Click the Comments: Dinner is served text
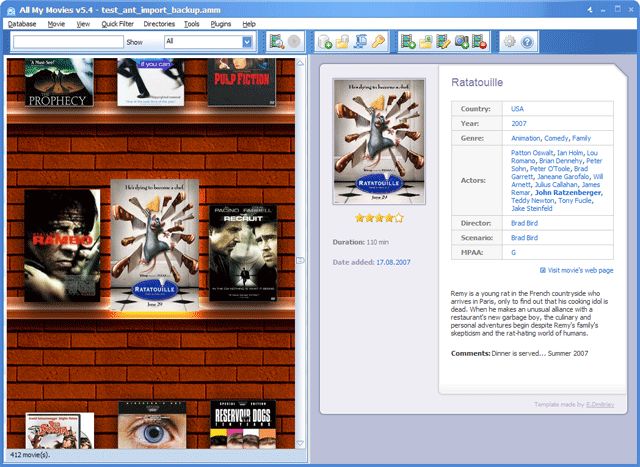Screen dimensions: 640x467 pos(519,354)
